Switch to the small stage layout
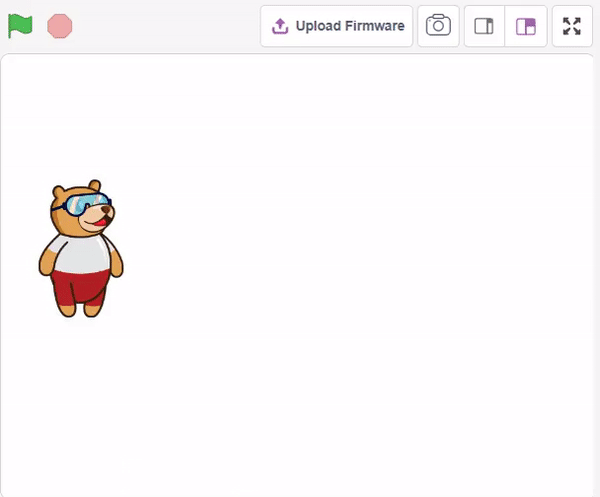Screen dimensions: 600x497 [x=484, y=26]
